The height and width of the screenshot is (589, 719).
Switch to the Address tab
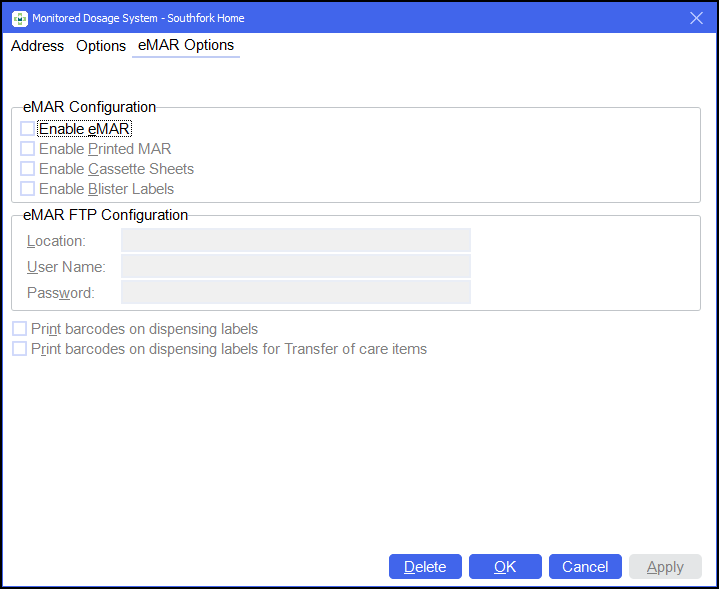[37, 46]
